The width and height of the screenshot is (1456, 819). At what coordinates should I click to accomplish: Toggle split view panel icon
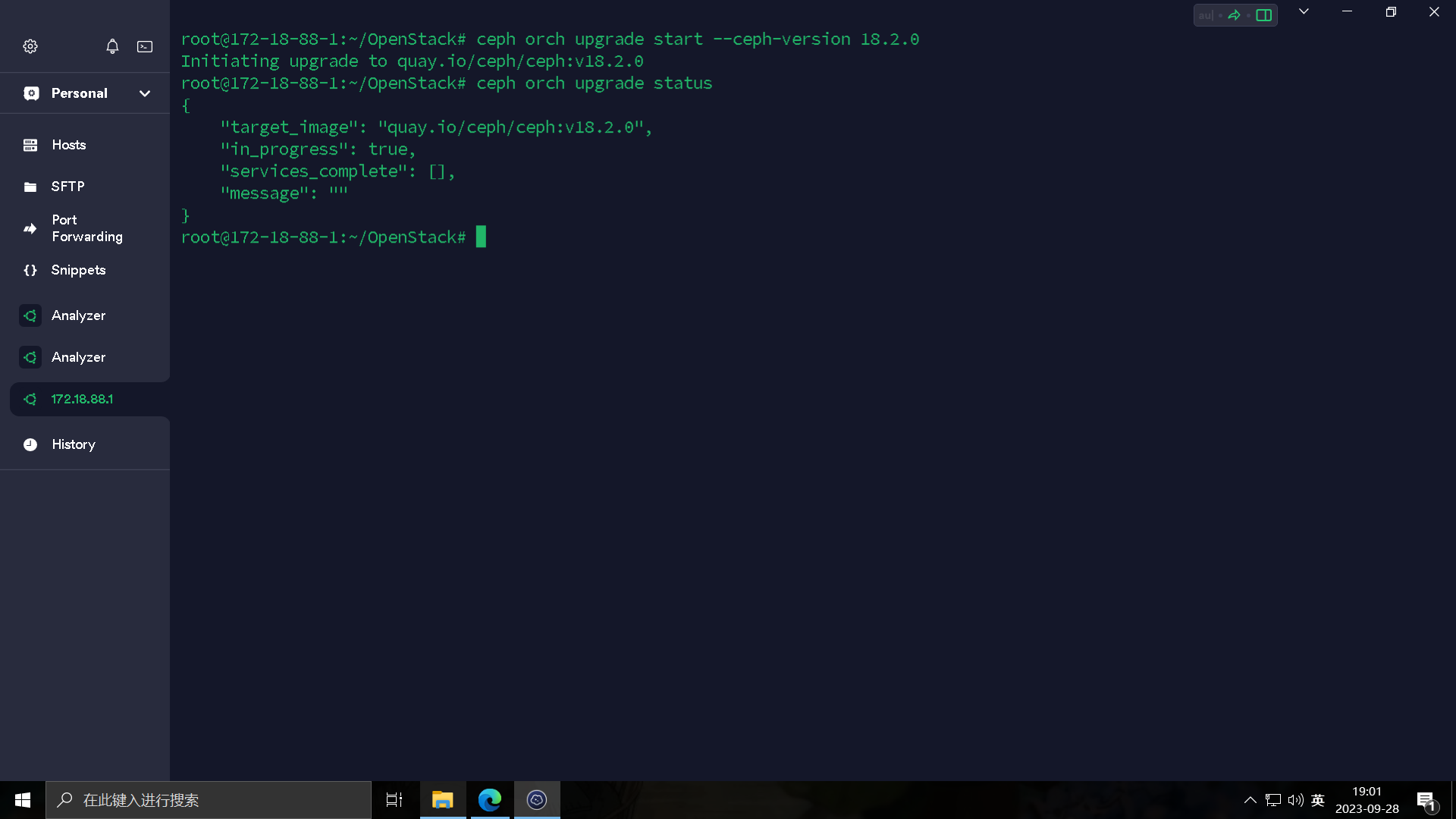pyautogui.click(x=1263, y=15)
